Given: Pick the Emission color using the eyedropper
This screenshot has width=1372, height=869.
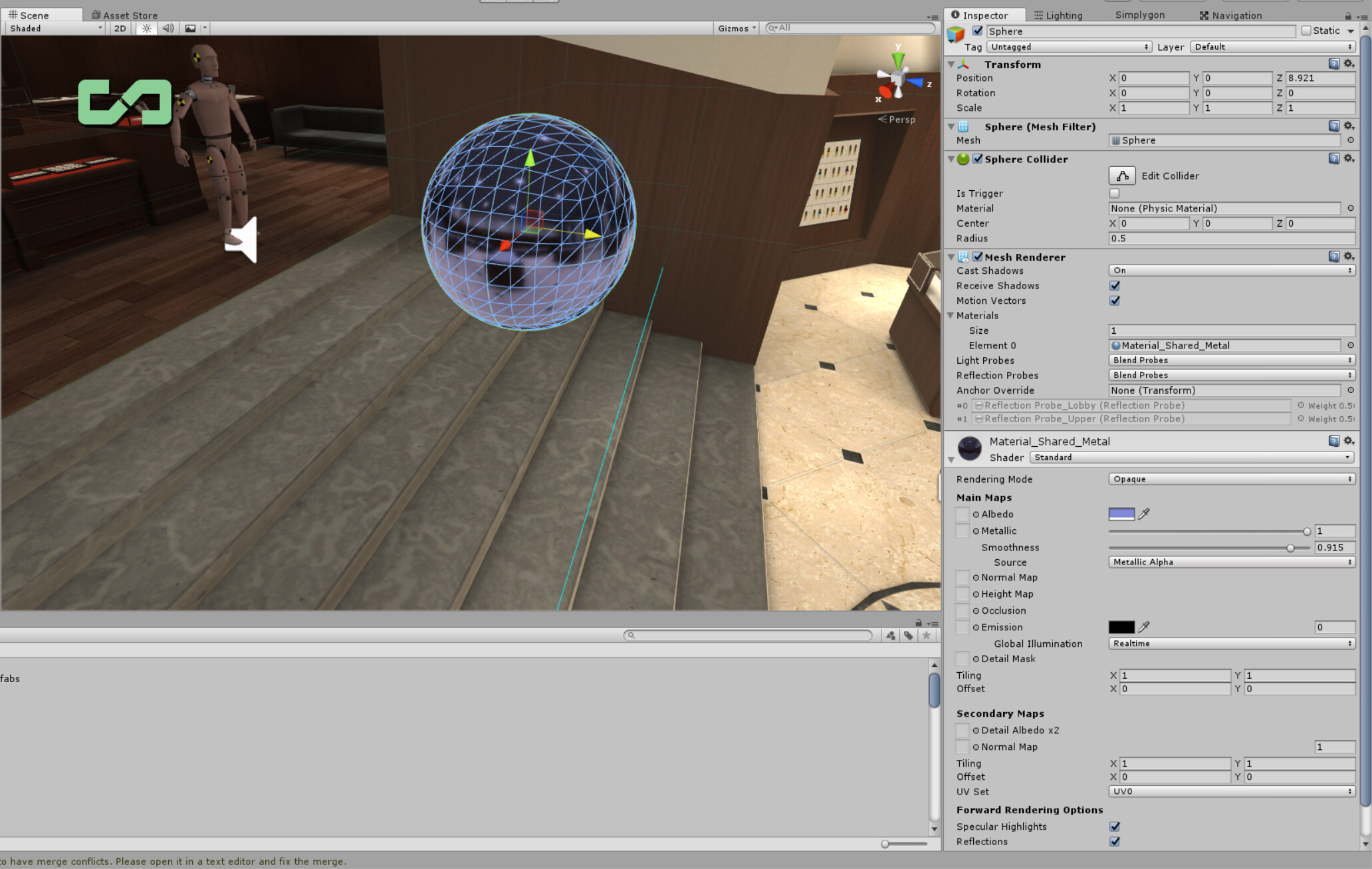Looking at the screenshot, I should coord(1145,626).
